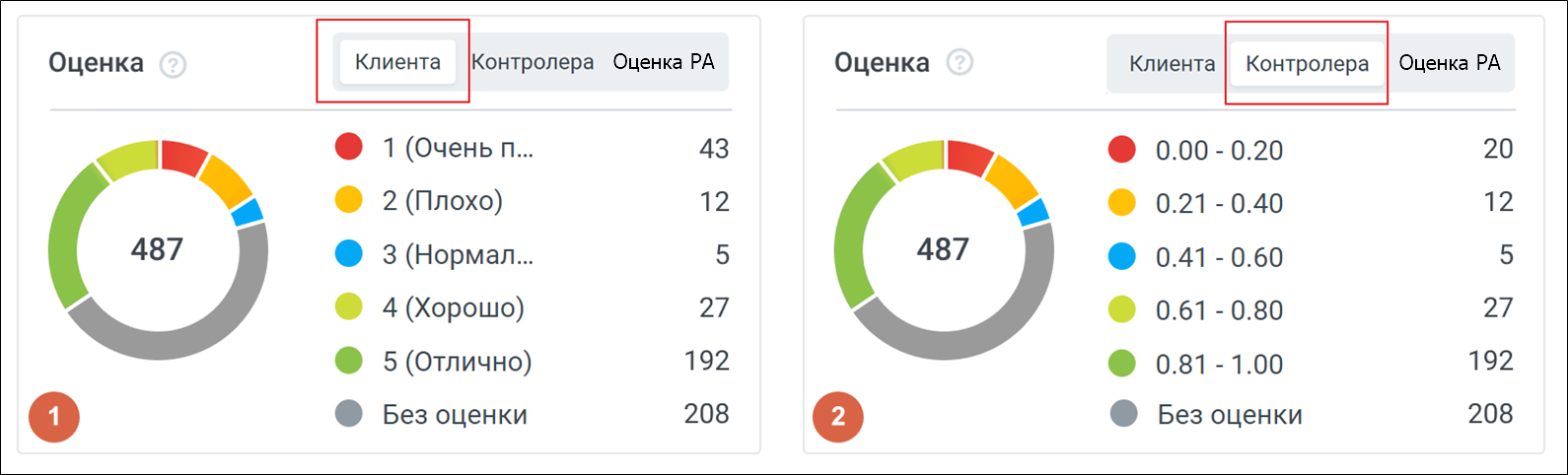1568x475 pixels.
Task: Click help icon beside left Оценка title
Action: click(173, 65)
